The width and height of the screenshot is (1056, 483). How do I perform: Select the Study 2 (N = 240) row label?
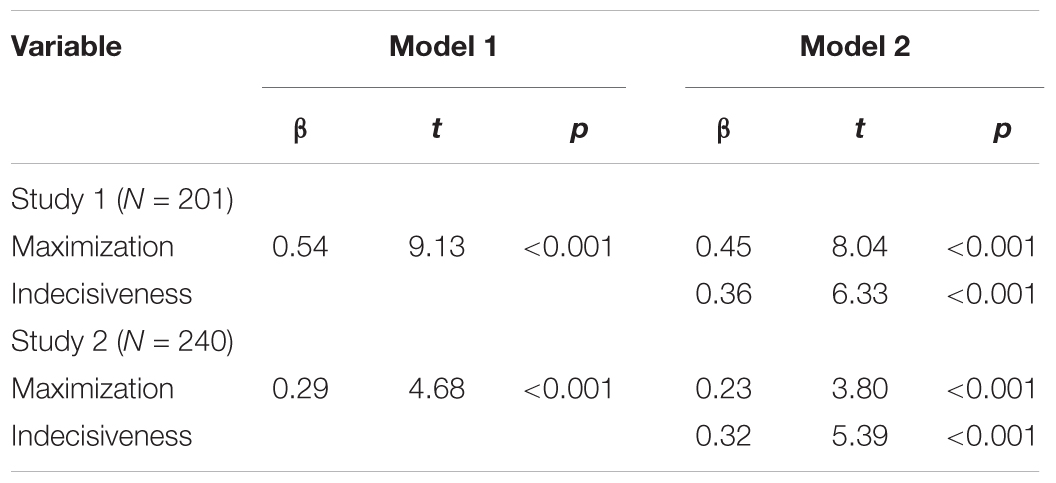click(122, 342)
